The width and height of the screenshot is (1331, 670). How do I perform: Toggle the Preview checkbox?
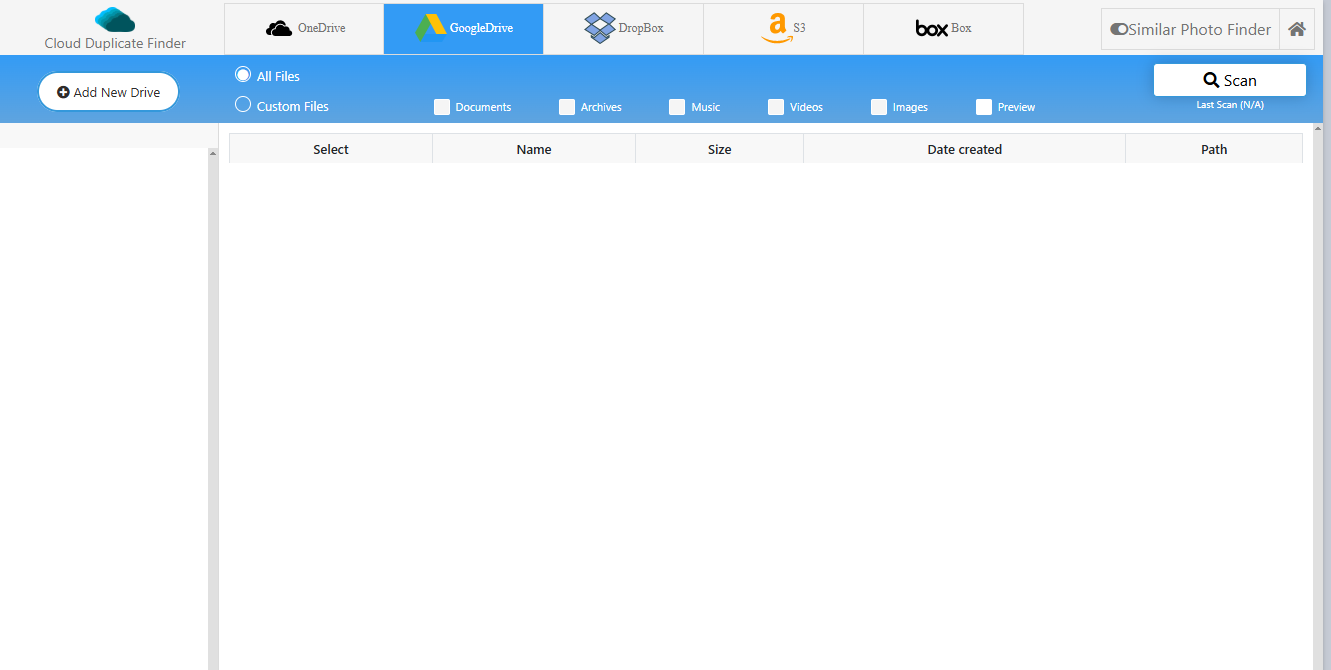pos(984,107)
